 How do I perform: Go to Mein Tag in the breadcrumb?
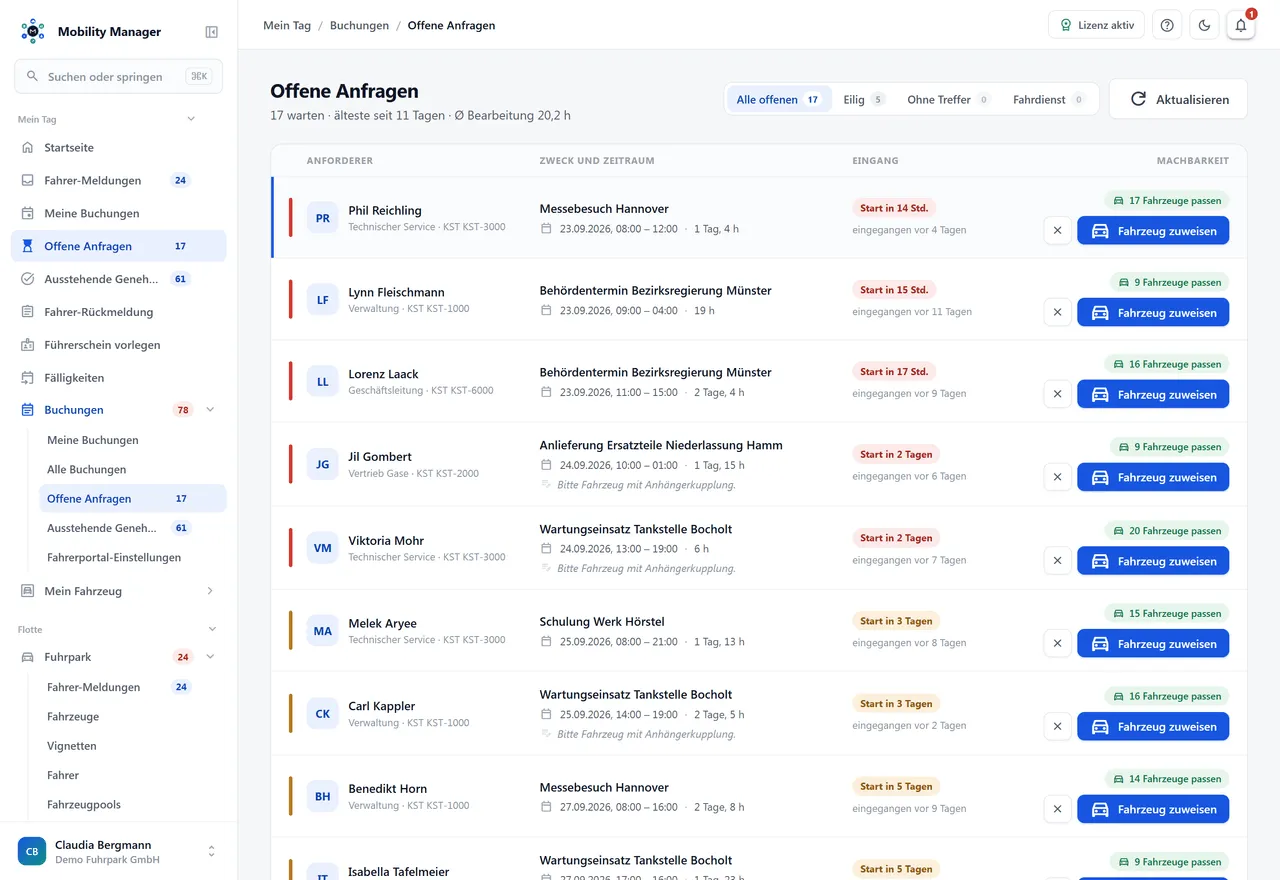tap(287, 26)
